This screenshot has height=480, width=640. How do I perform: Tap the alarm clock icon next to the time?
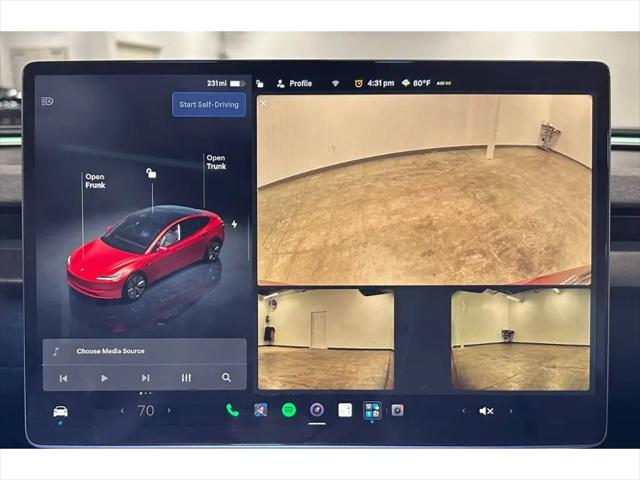[358, 84]
